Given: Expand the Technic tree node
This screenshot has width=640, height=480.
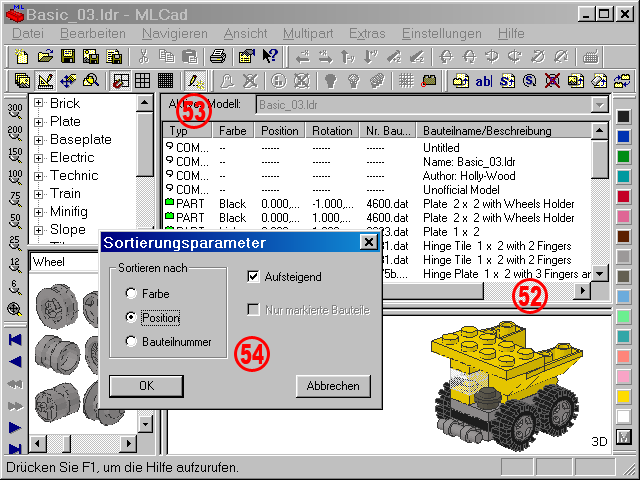Looking at the screenshot, I should 38,176.
